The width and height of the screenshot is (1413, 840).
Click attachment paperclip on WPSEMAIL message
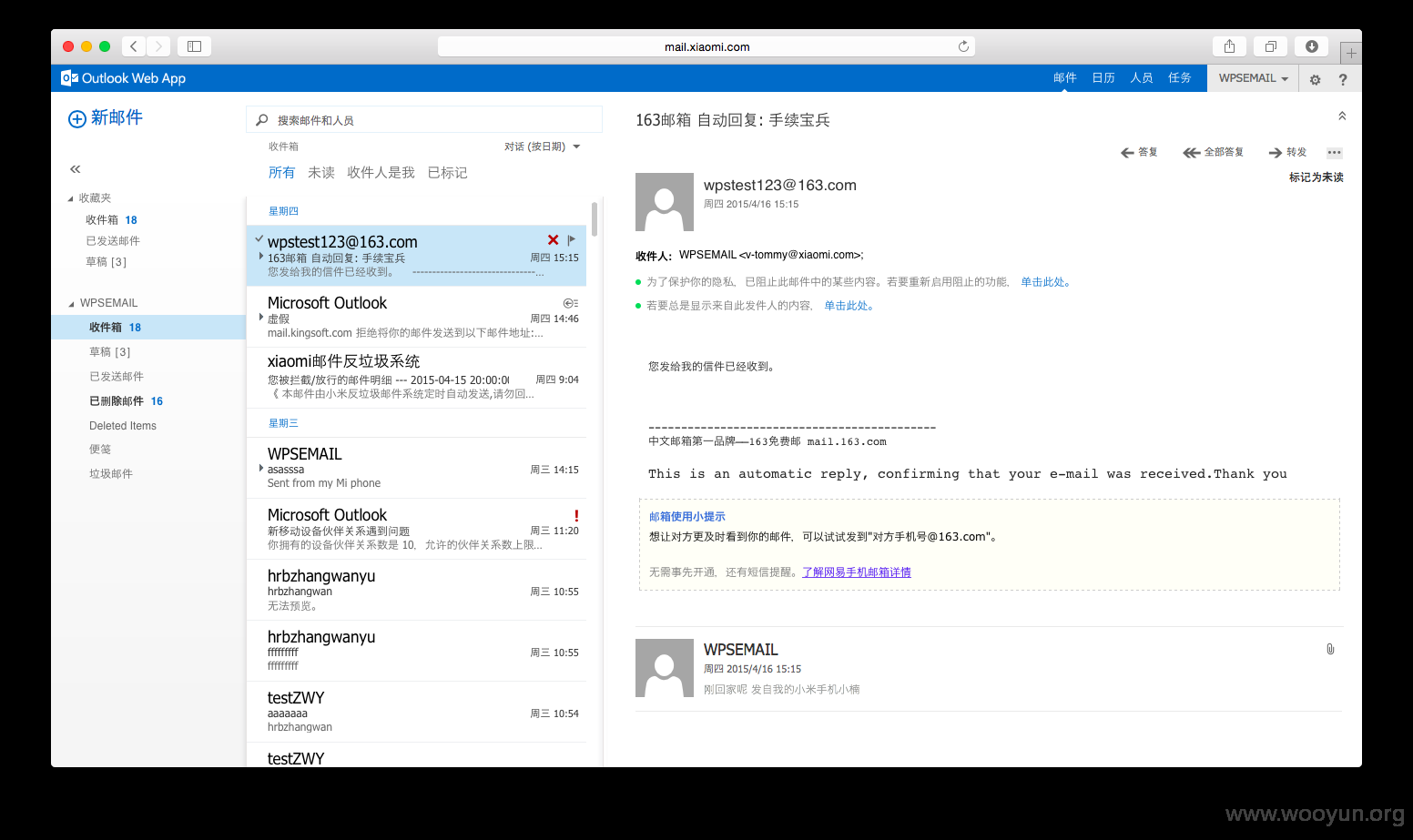click(x=1330, y=649)
